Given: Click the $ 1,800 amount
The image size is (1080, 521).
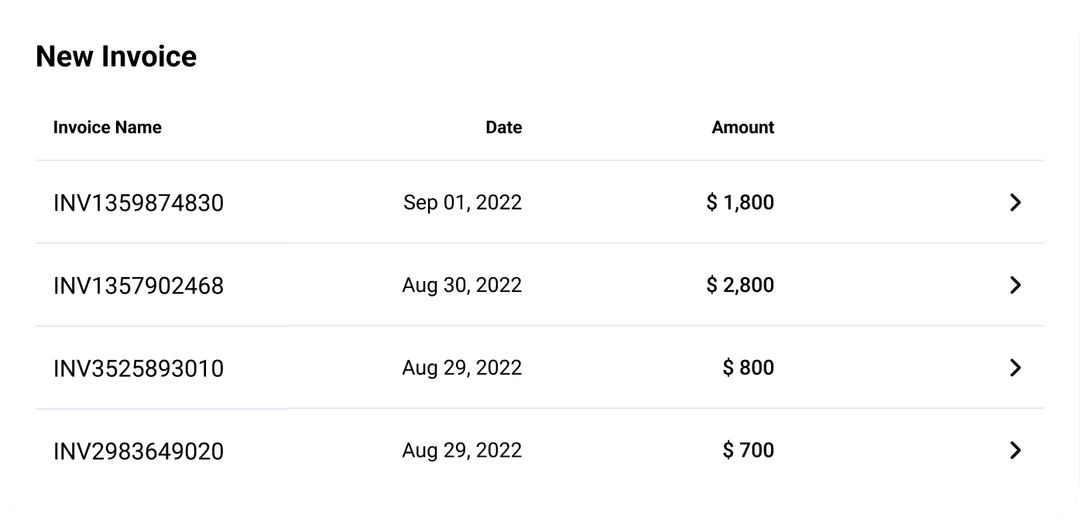Looking at the screenshot, I should click(740, 203).
